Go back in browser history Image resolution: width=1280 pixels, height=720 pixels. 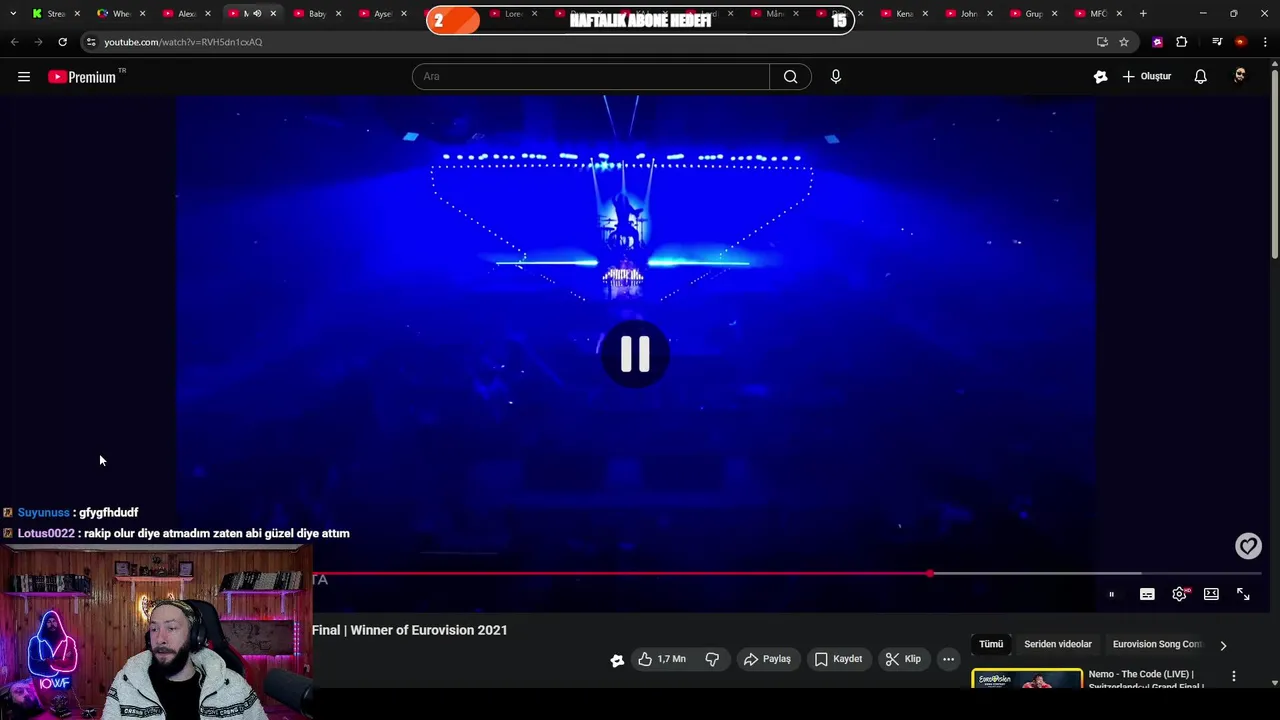point(14,42)
